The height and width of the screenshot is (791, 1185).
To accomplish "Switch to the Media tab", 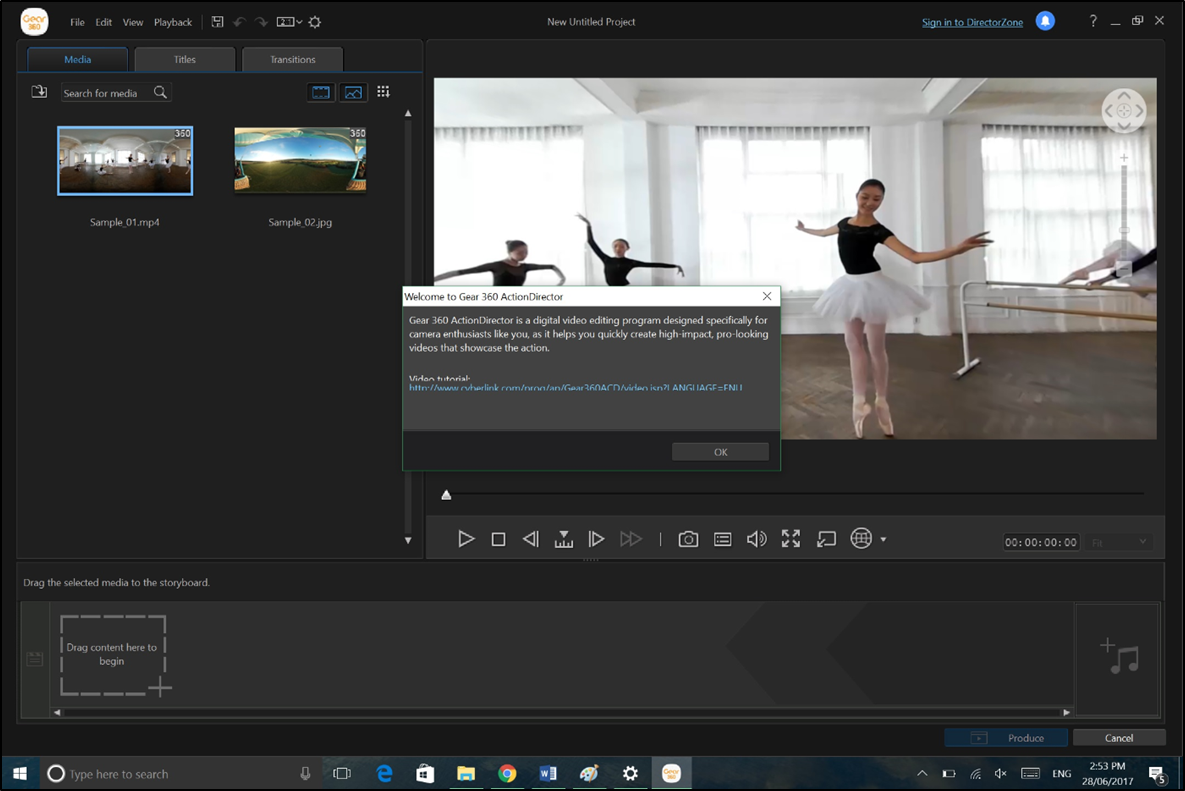I will [77, 59].
